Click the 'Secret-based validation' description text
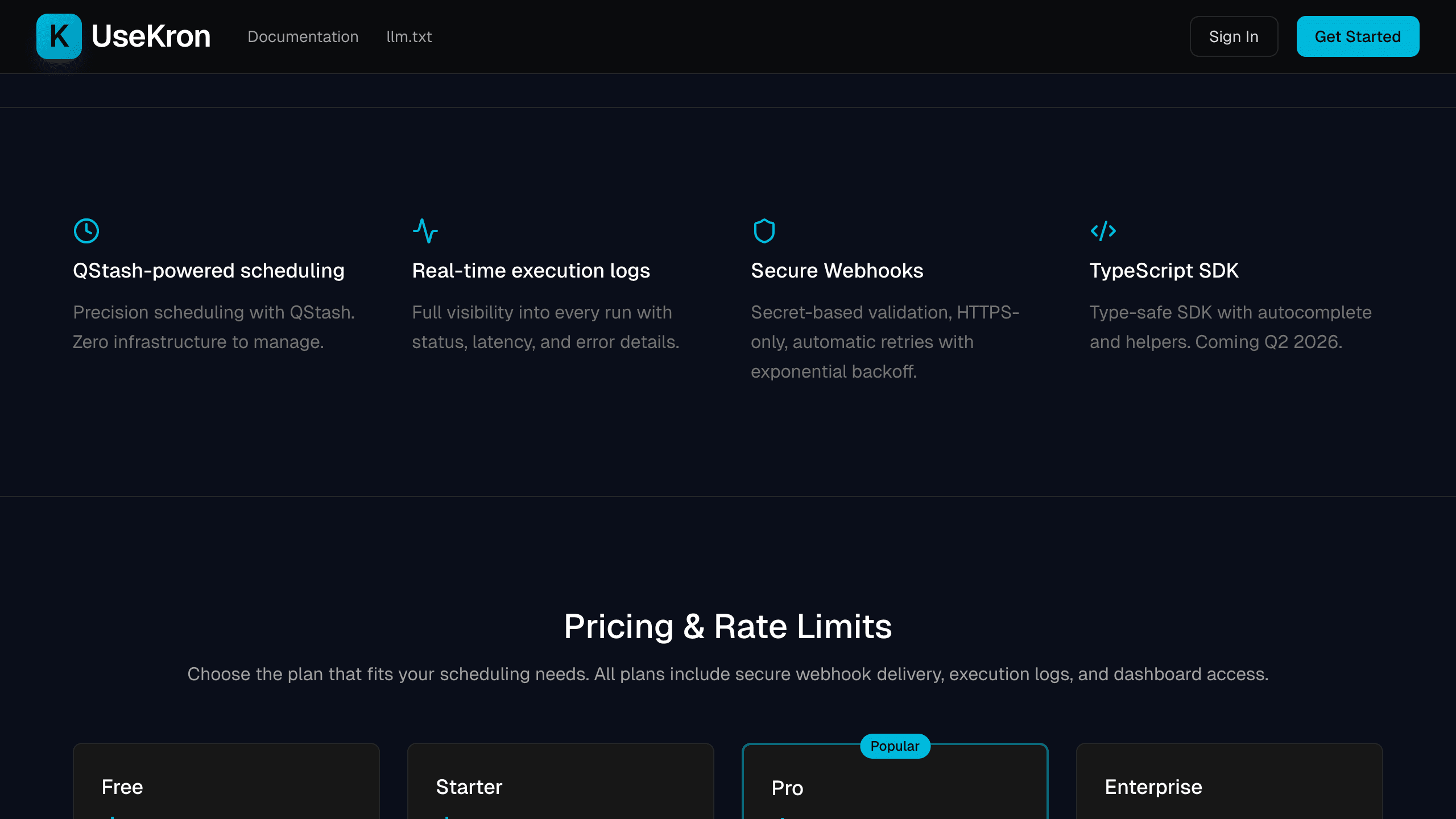Image resolution: width=1456 pixels, height=819 pixels. pos(885,342)
